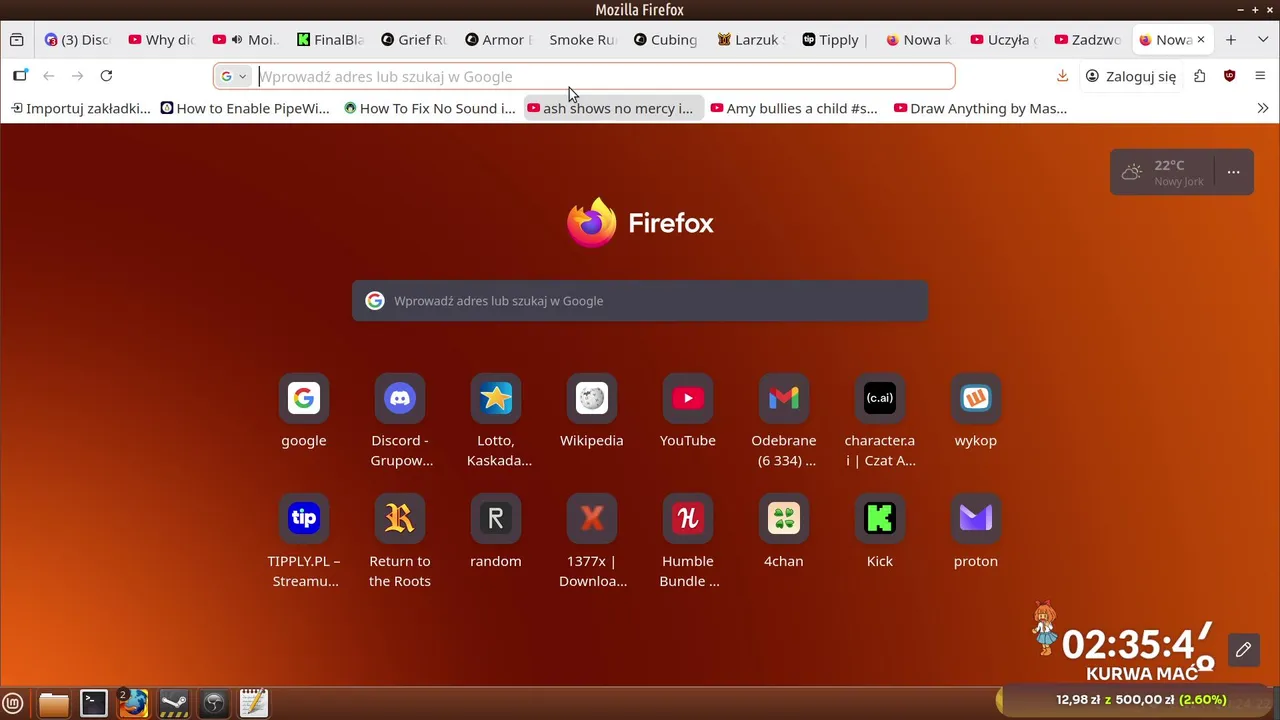
Task: Close the active Nowa tab
Action: pos(1201,40)
